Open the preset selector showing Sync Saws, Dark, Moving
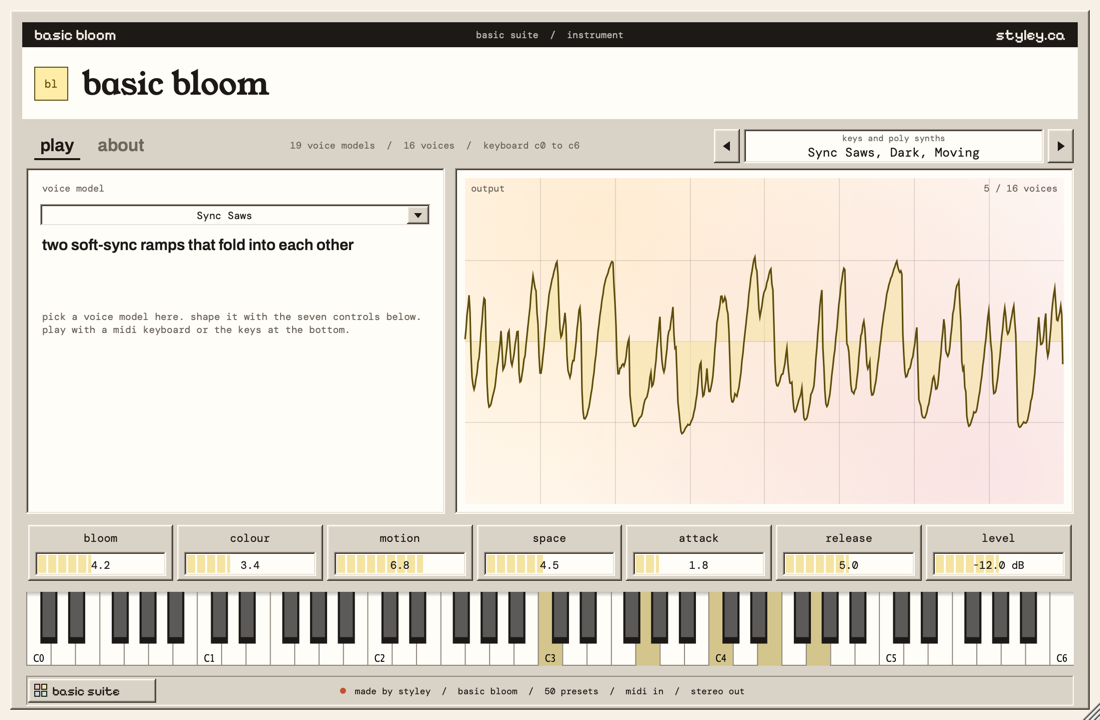1100x720 pixels. 893,146
